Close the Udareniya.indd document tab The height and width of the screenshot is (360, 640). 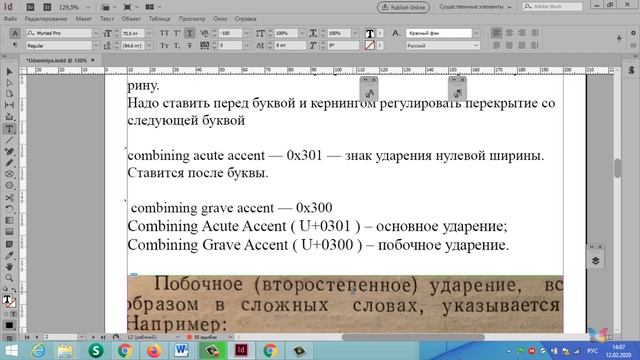click(93, 60)
